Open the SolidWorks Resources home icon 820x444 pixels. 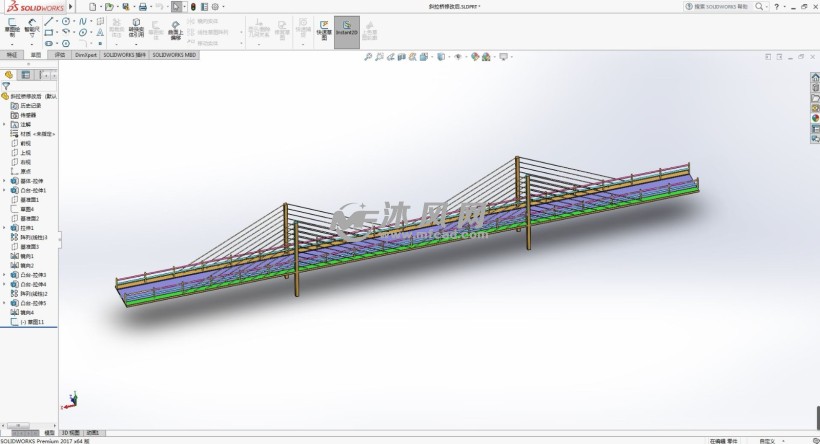tap(815, 77)
